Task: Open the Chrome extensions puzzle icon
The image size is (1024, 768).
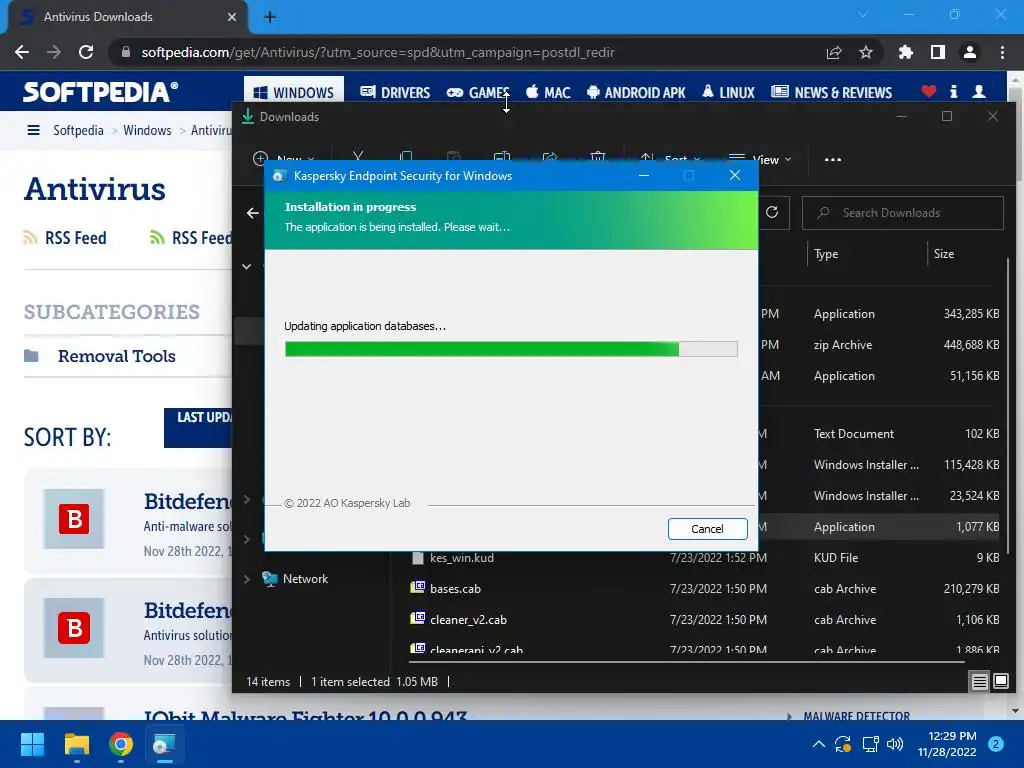Action: [x=906, y=52]
